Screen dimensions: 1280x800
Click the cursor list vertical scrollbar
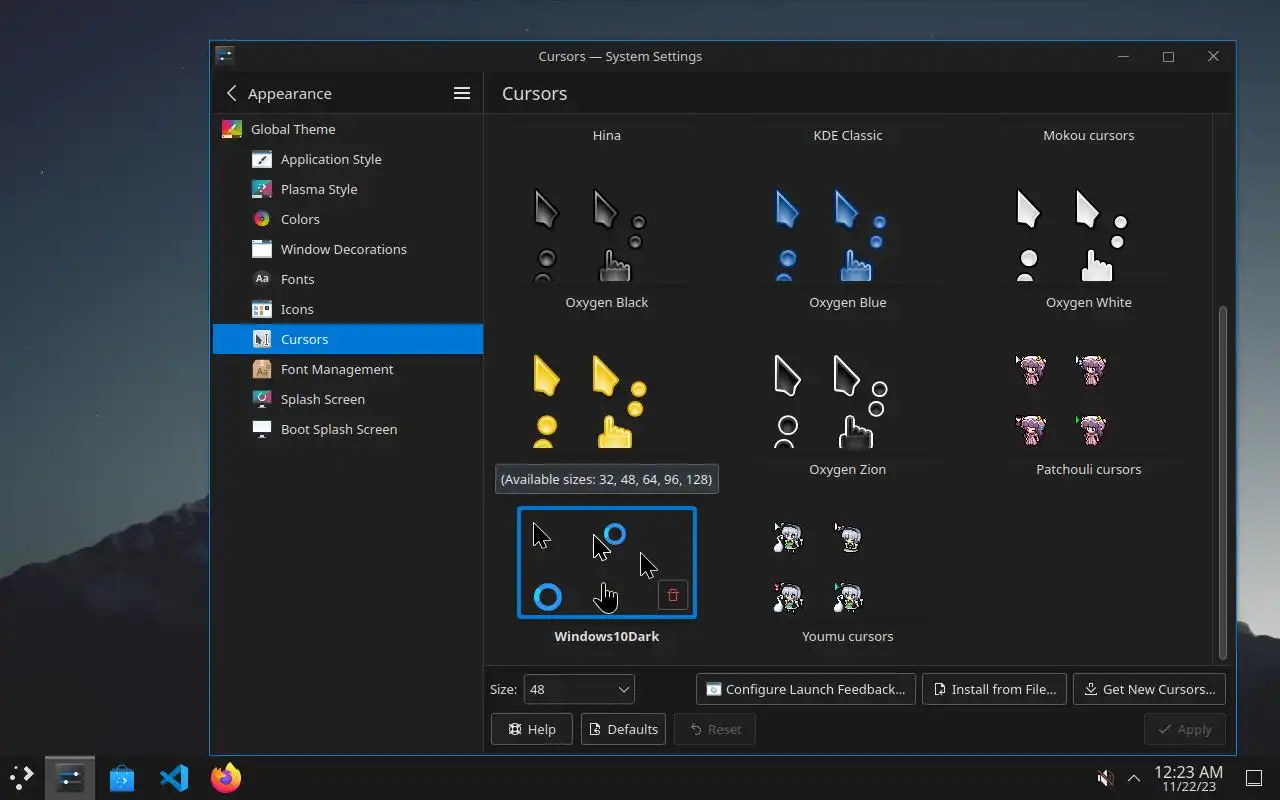[1222, 483]
